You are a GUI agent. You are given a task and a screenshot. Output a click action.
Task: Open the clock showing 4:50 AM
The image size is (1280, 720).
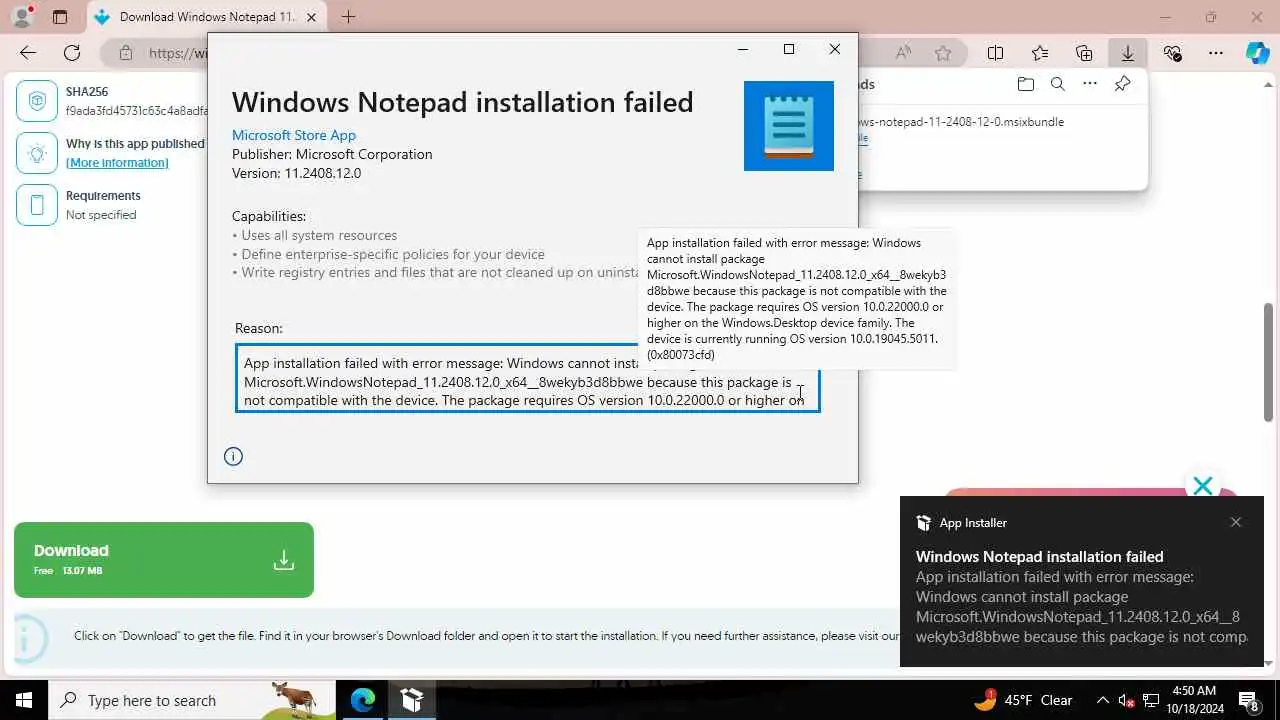[x=1192, y=700]
